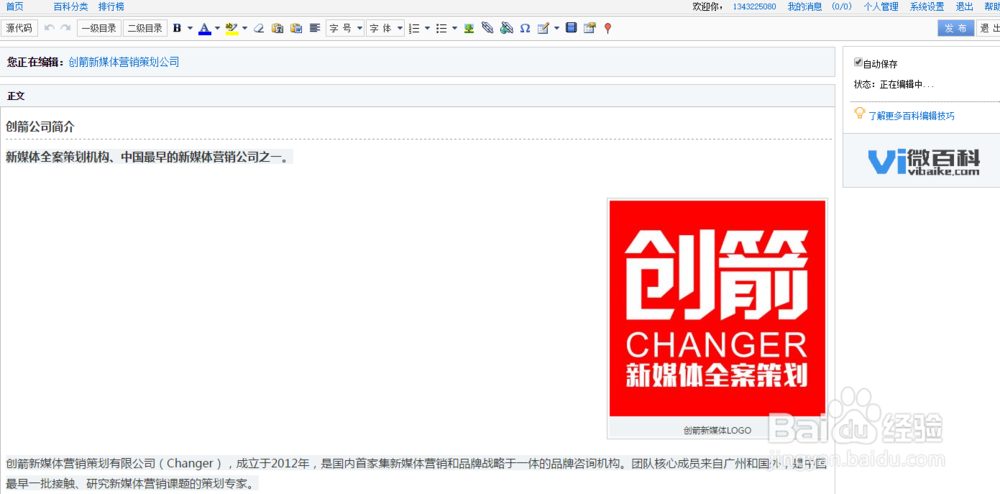Click the redo arrow icon

(65, 28)
